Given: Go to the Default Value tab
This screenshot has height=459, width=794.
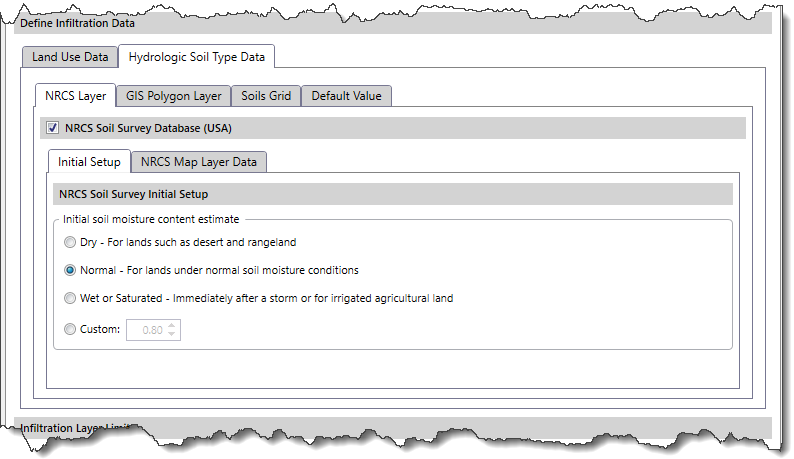Looking at the screenshot, I should pos(346,96).
